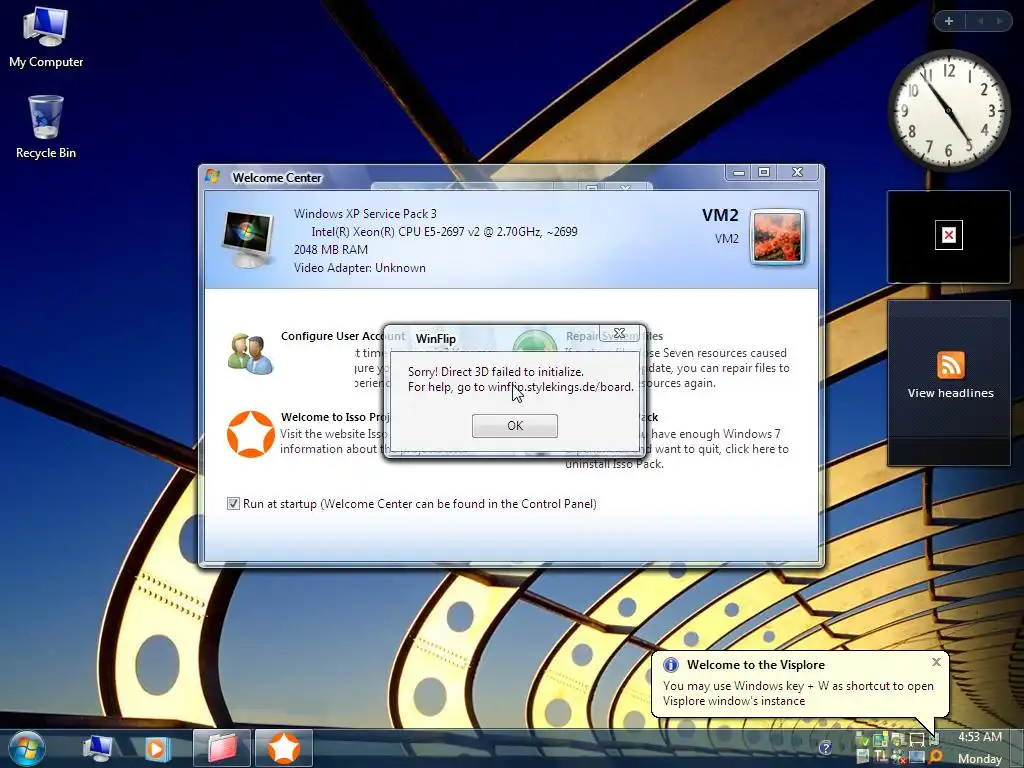Screen dimensions: 1024x768
Task: Click the blue help question mark tray icon
Action: point(825,747)
